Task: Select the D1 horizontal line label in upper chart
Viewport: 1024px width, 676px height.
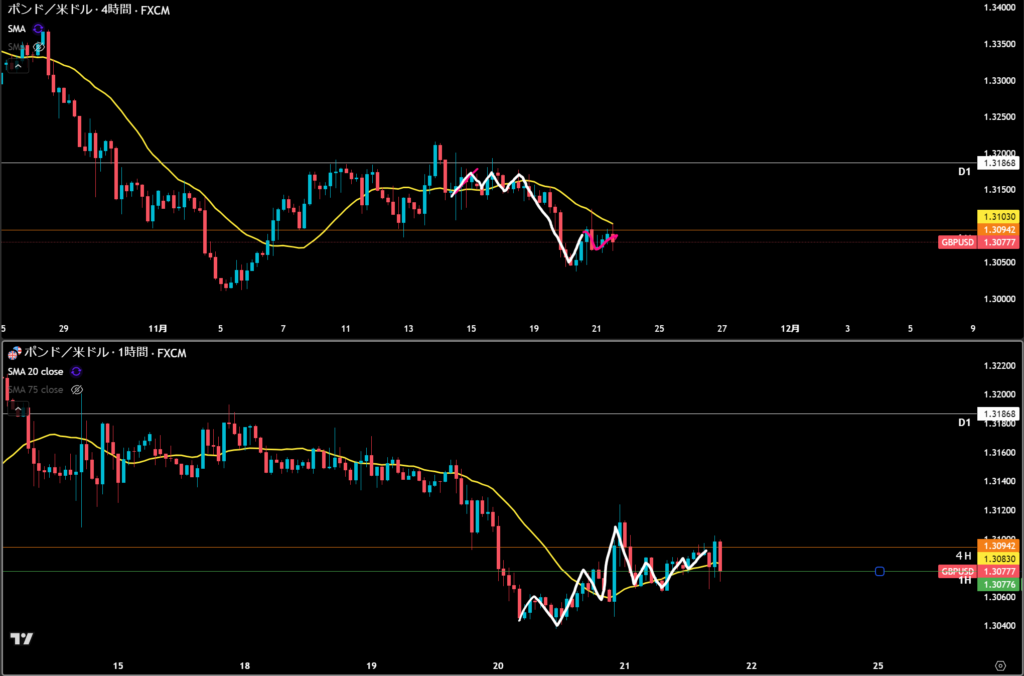Action: click(964, 172)
